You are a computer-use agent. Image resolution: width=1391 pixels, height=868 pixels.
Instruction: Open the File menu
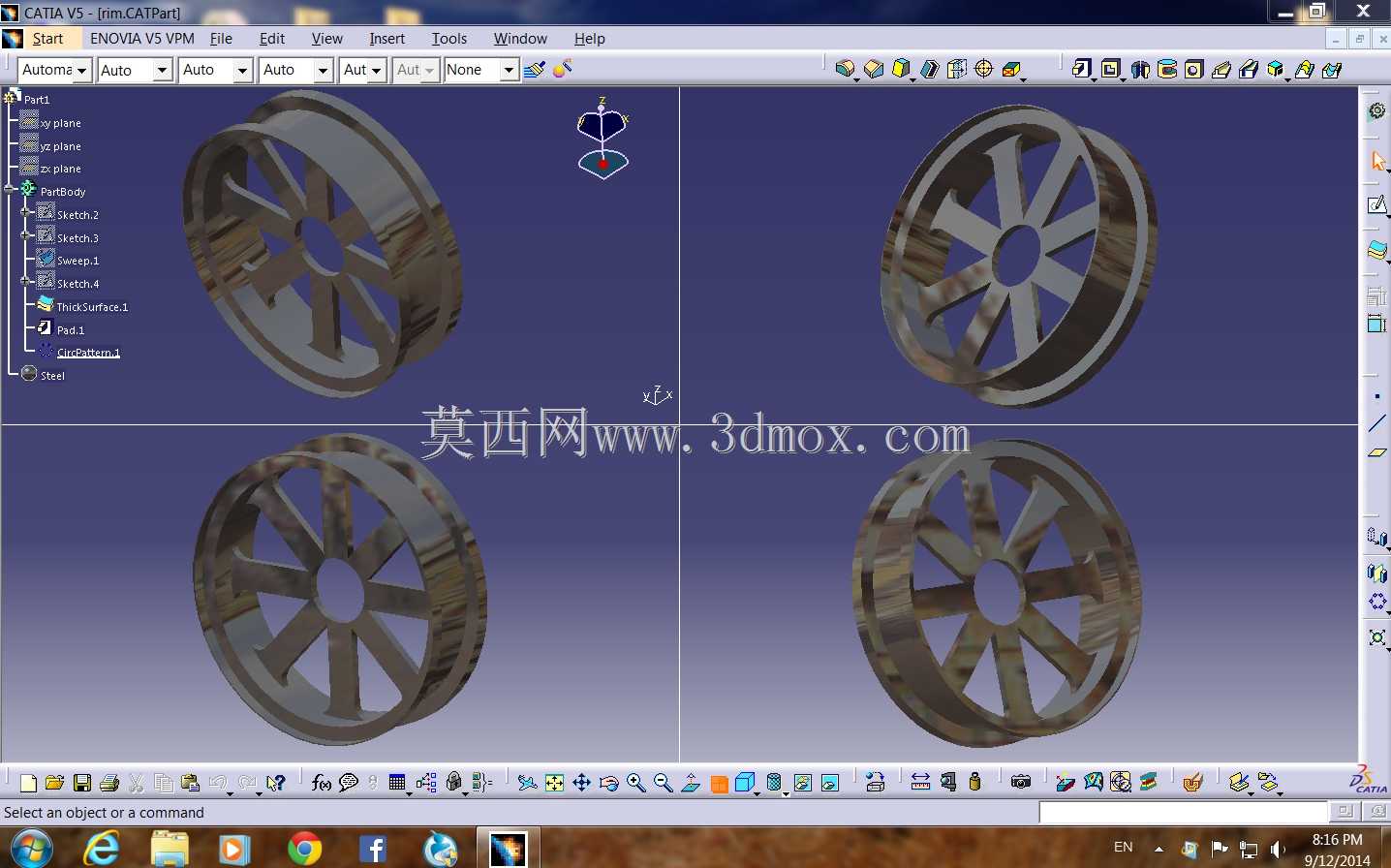(x=221, y=39)
